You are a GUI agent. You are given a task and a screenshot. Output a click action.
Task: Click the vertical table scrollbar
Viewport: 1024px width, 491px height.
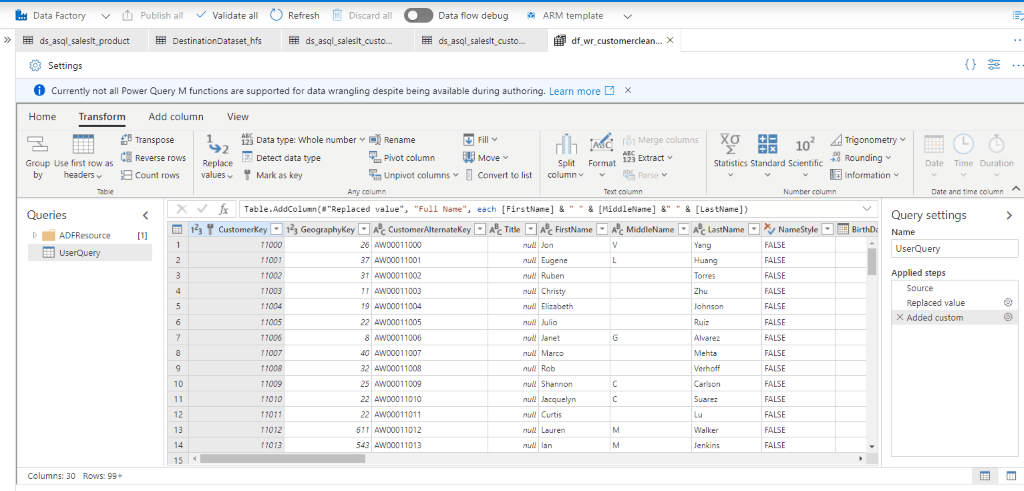click(x=871, y=262)
